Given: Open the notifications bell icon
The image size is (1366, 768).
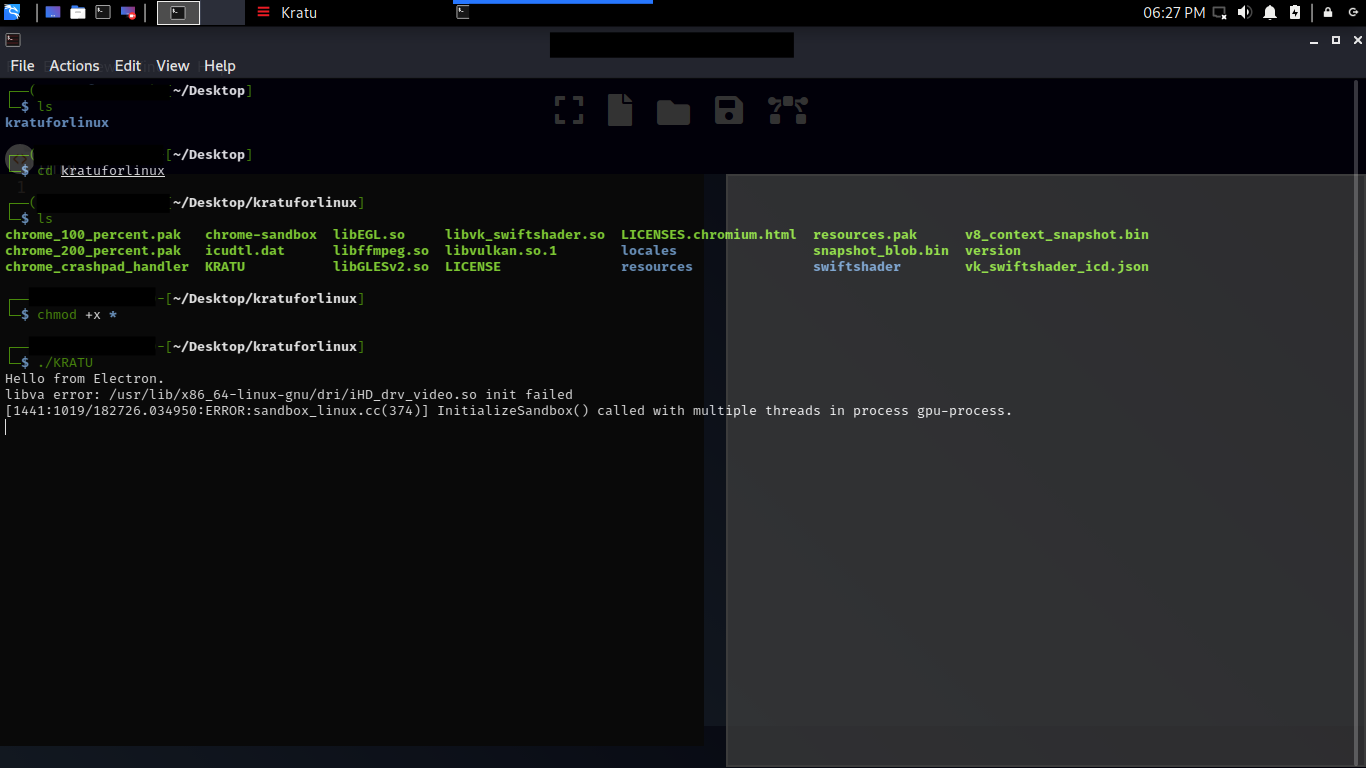Looking at the screenshot, I should [1270, 13].
